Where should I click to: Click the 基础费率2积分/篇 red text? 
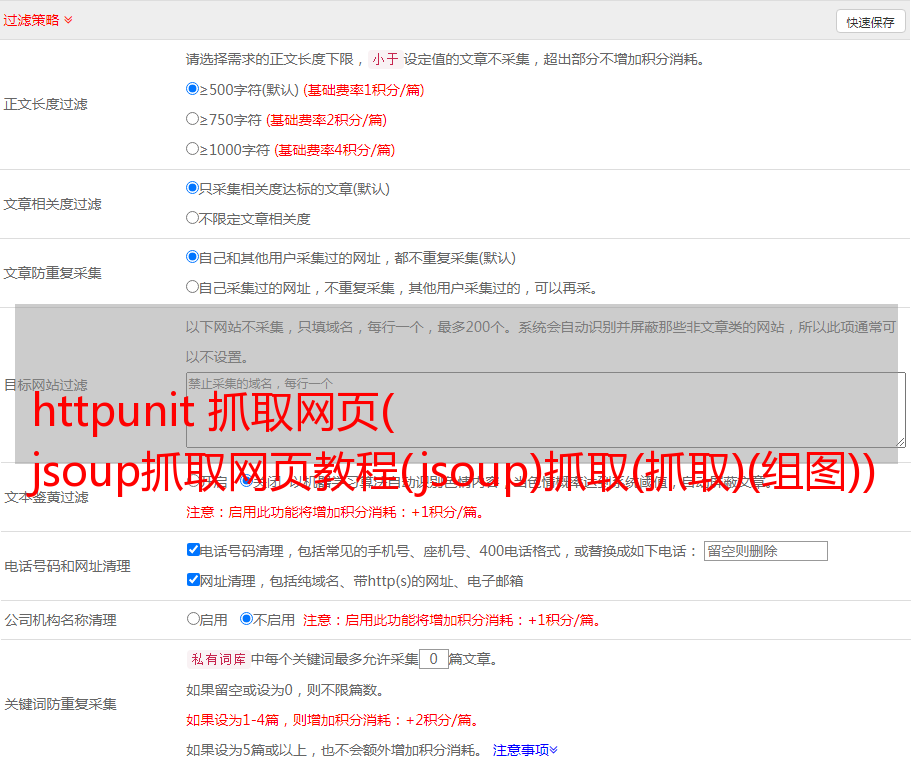326,120
